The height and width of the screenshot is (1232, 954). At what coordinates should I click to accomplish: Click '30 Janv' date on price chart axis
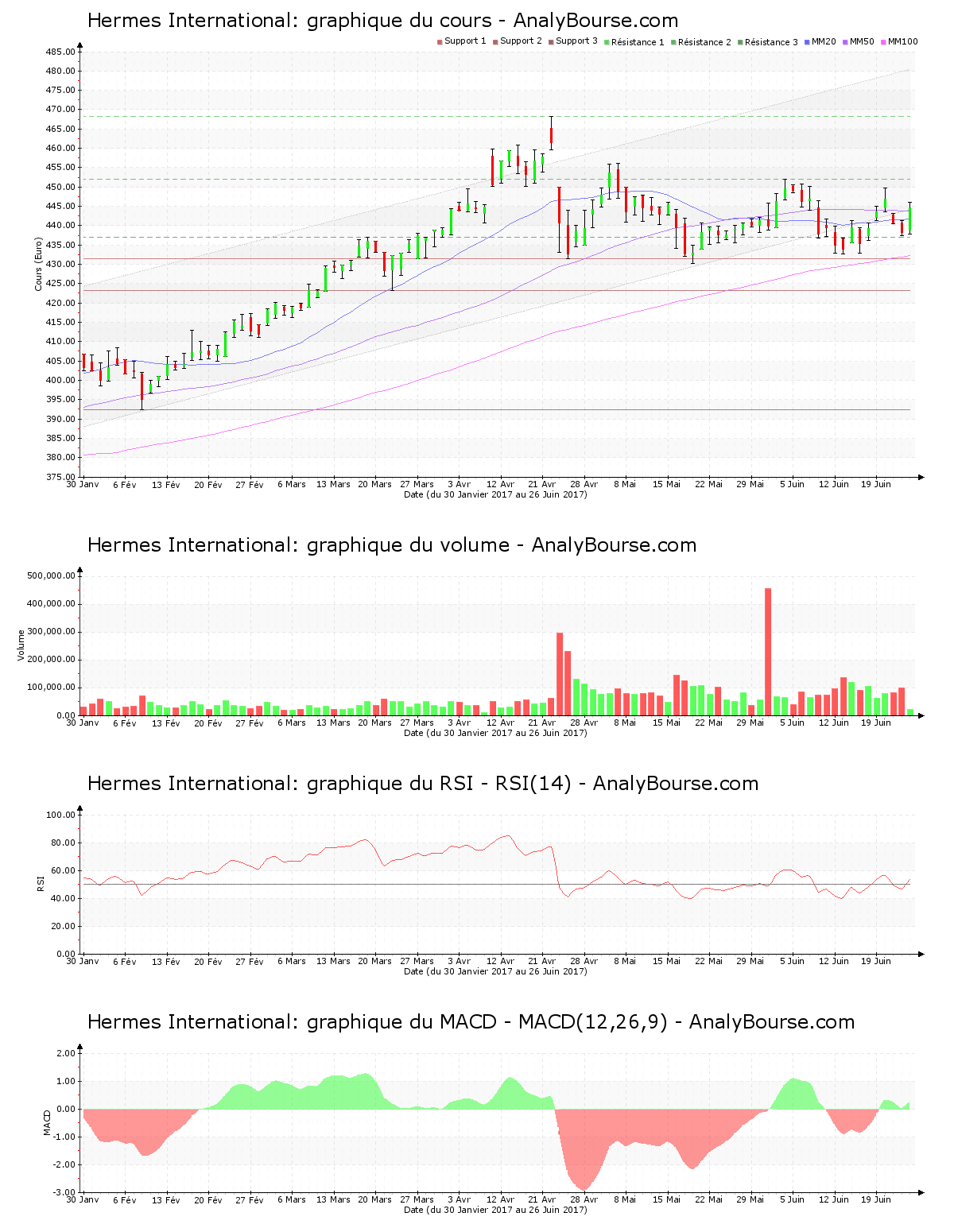coord(83,484)
